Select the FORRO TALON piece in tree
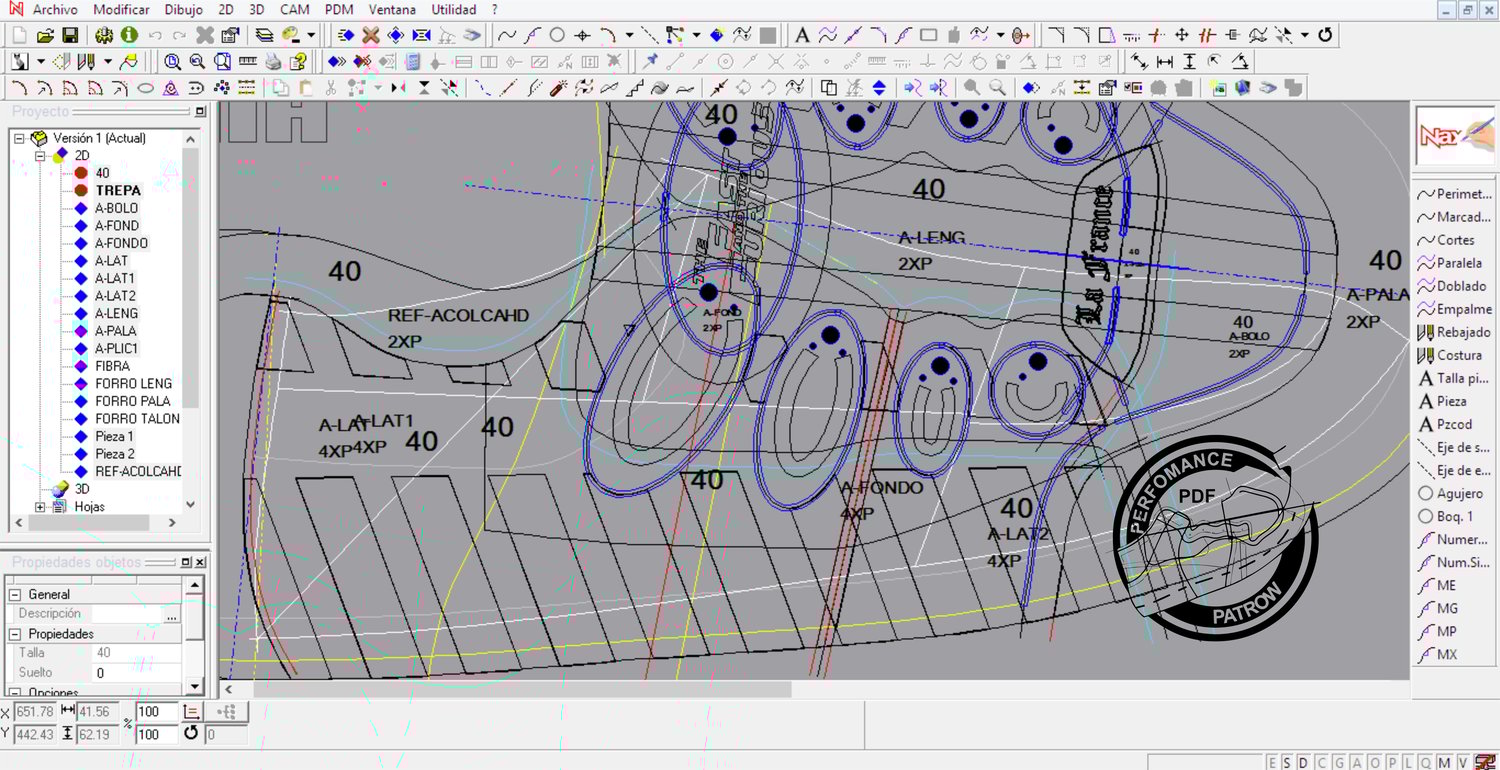This screenshot has height=770, width=1500. (x=137, y=419)
